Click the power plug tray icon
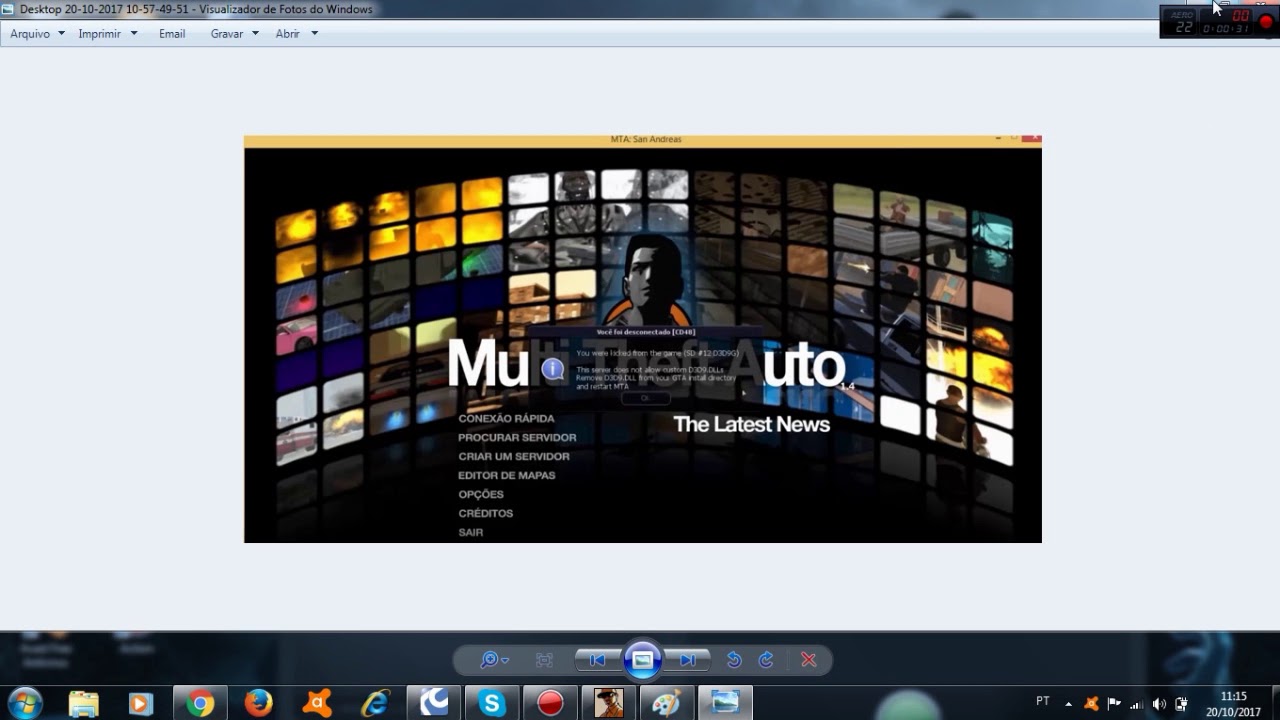Screen dimensions: 1280x720 coord(1181,704)
